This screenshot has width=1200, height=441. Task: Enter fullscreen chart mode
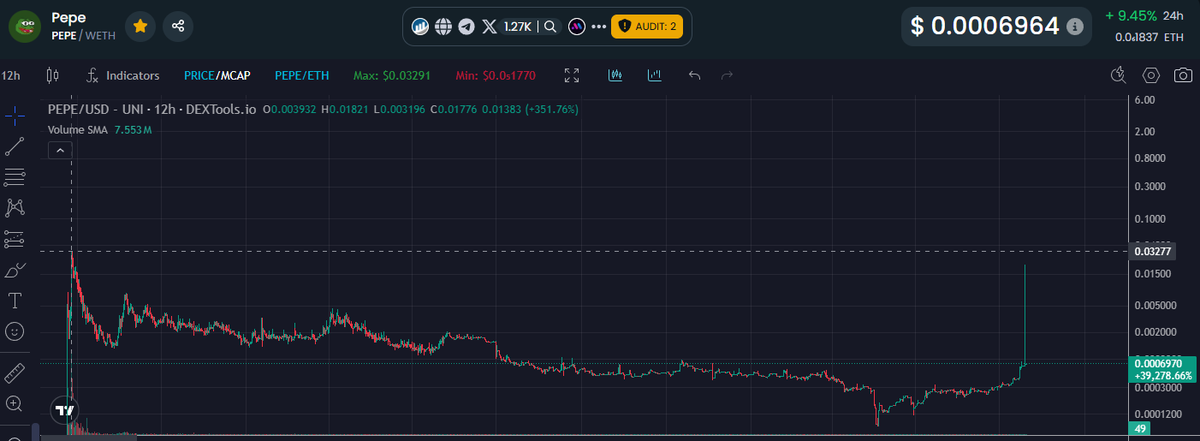pyautogui.click(x=572, y=75)
